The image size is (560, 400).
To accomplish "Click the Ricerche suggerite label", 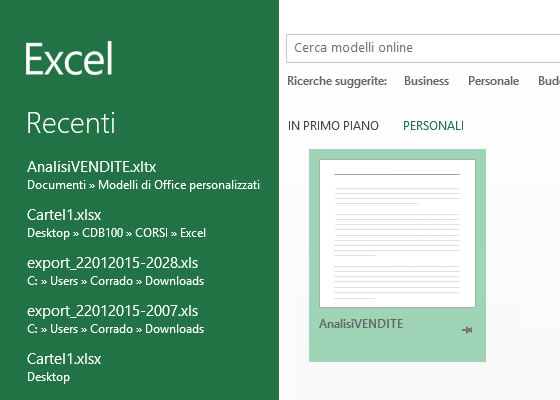I will coord(337,81).
